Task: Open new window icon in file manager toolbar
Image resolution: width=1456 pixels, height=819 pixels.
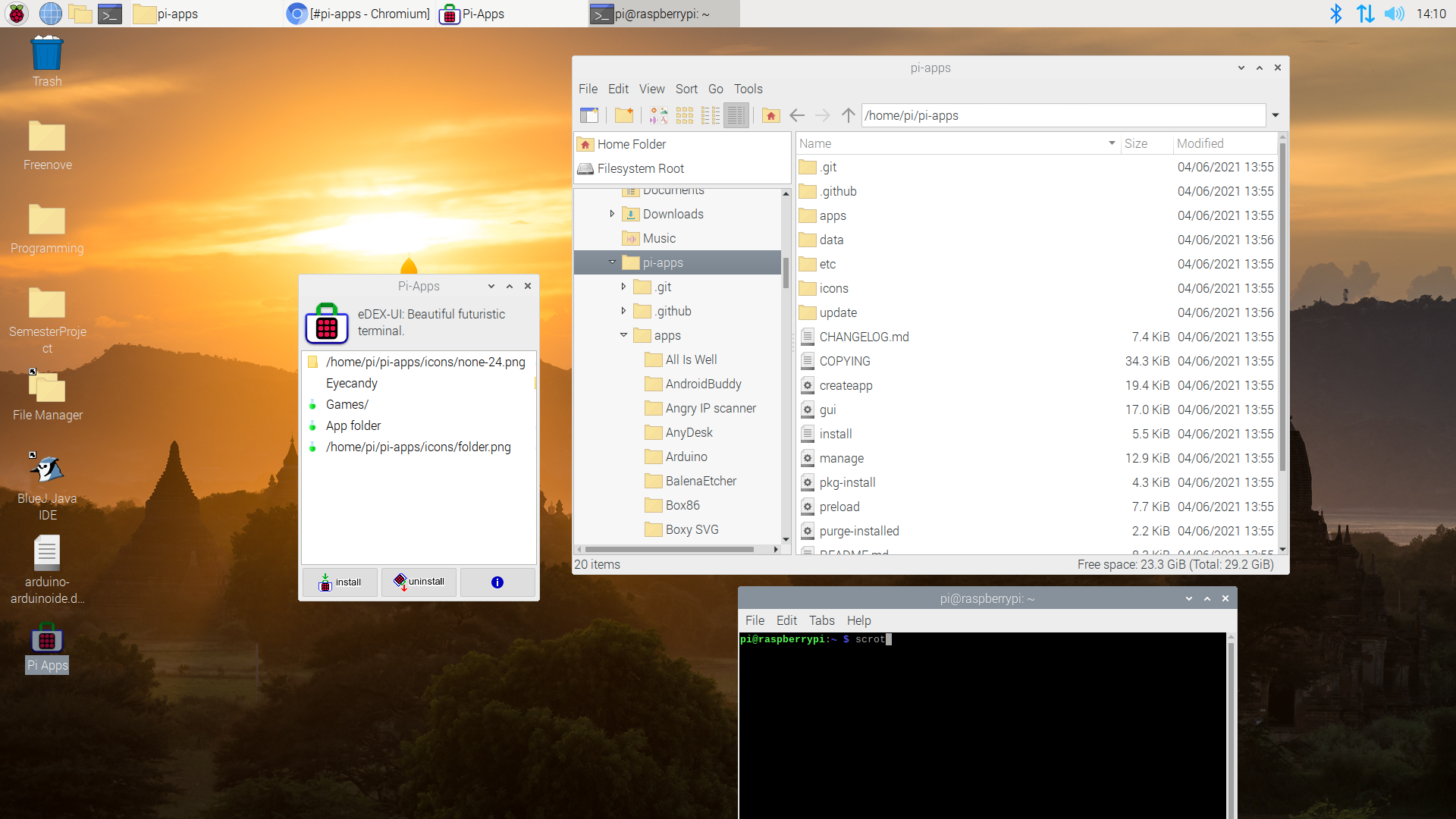Action: coord(589,115)
